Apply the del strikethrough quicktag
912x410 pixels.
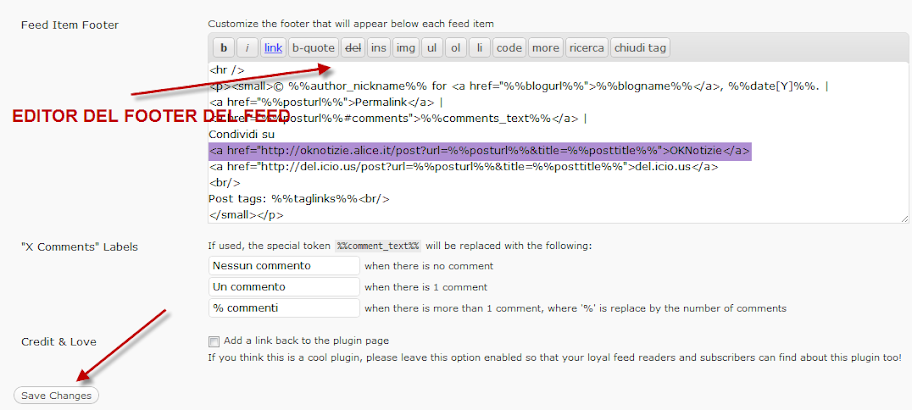(x=353, y=48)
